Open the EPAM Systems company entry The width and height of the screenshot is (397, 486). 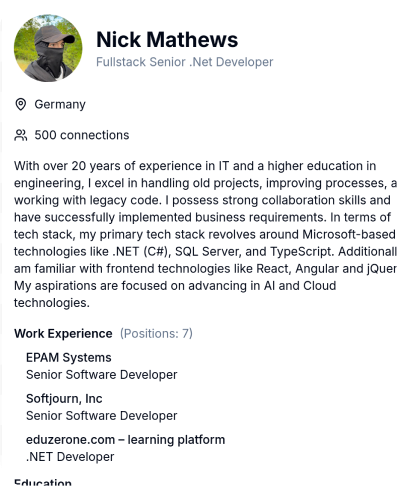point(69,358)
